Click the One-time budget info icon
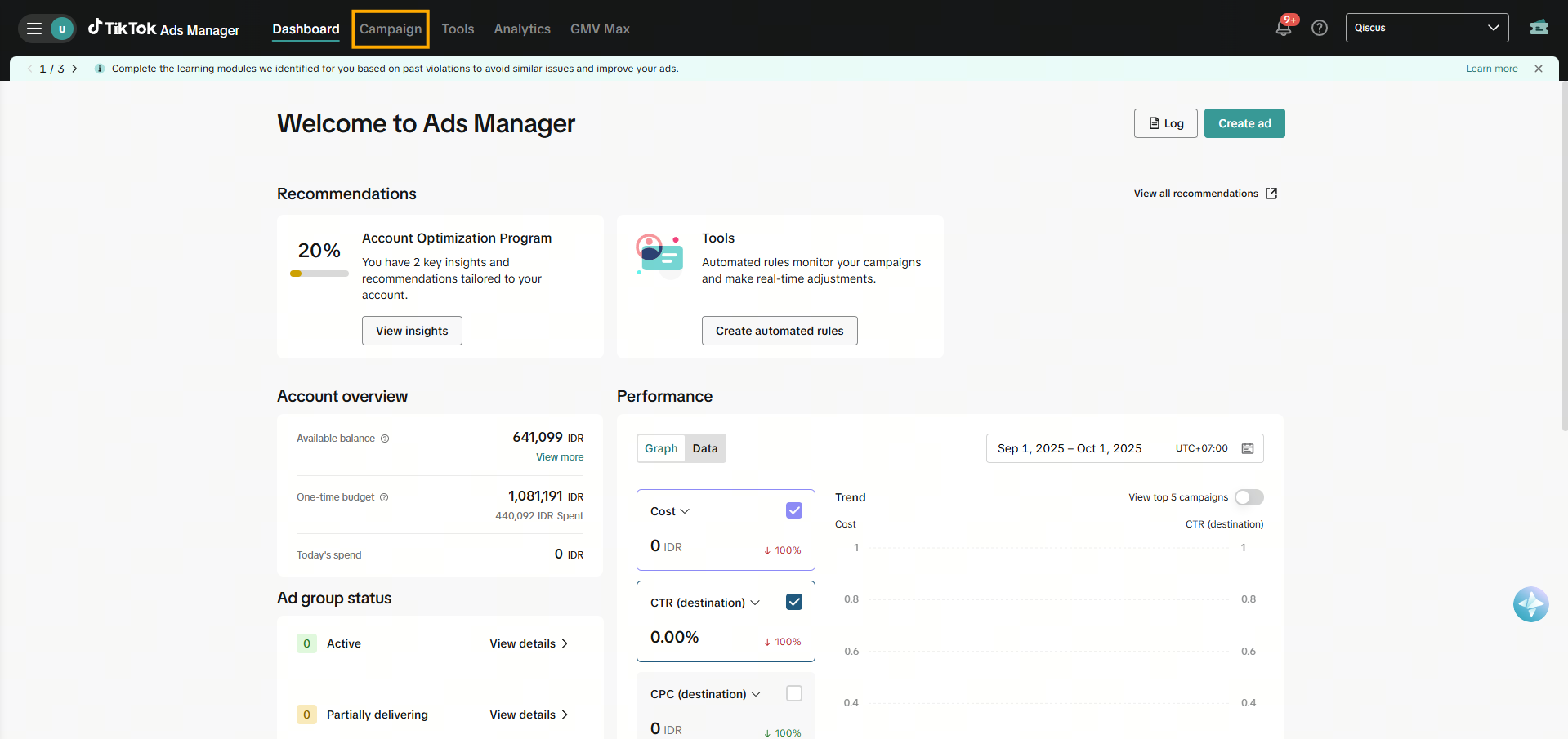This screenshot has height=739, width=1568. [x=384, y=497]
